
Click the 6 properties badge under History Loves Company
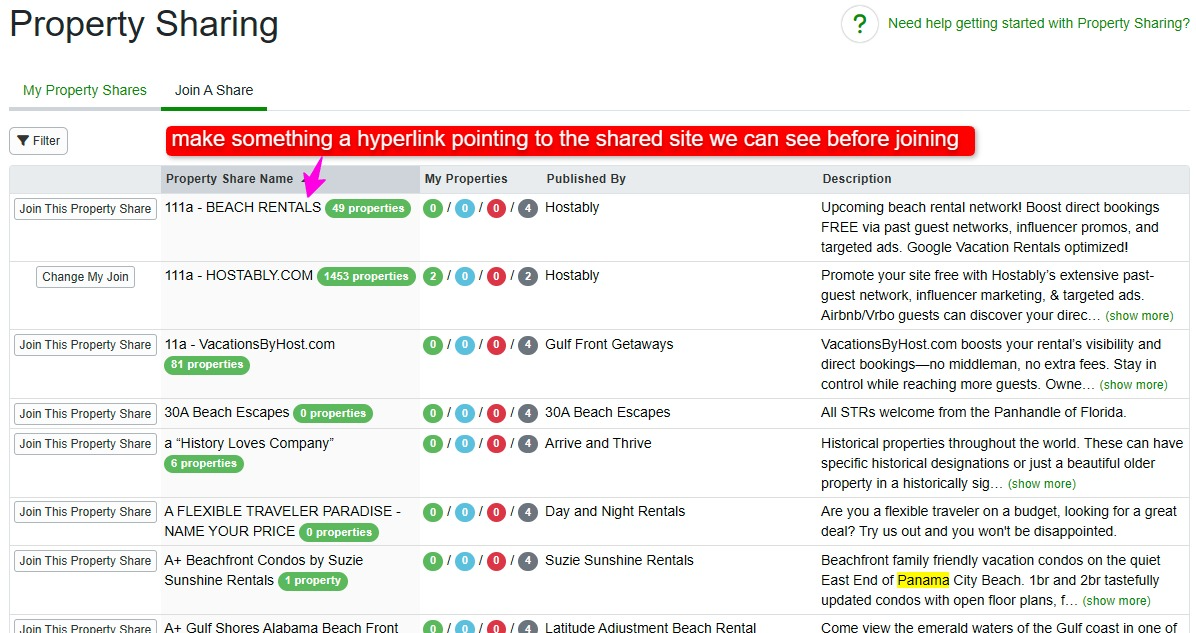pyautogui.click(x=204, y=464)
